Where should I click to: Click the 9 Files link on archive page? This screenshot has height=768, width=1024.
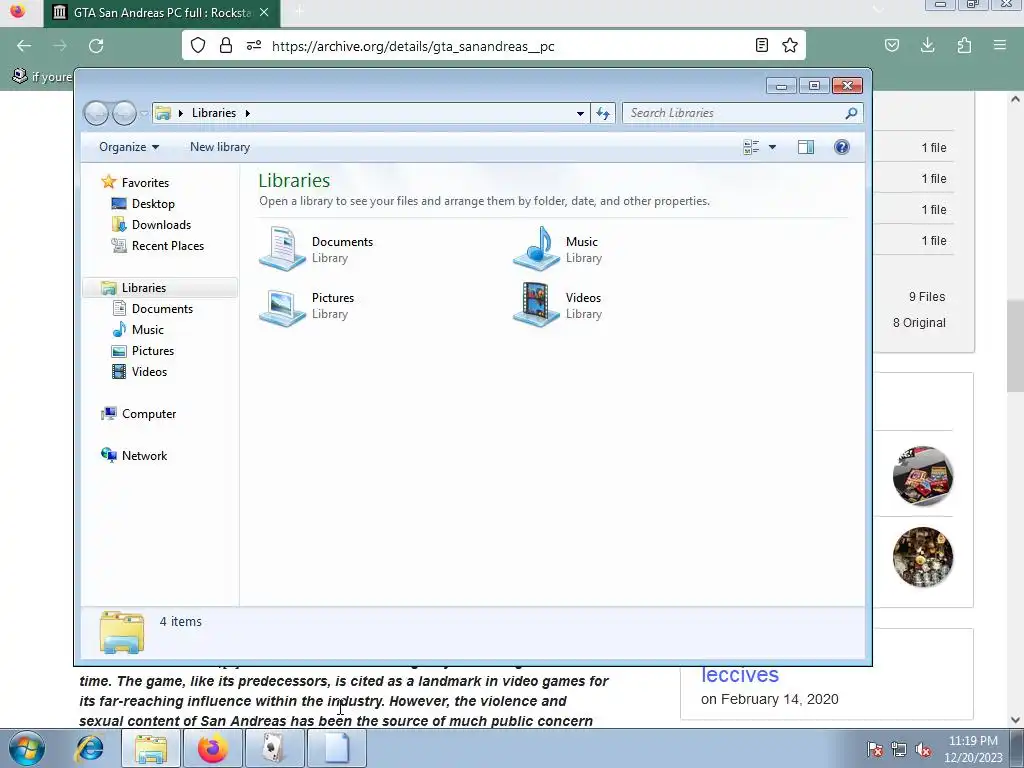coord(927,296)
